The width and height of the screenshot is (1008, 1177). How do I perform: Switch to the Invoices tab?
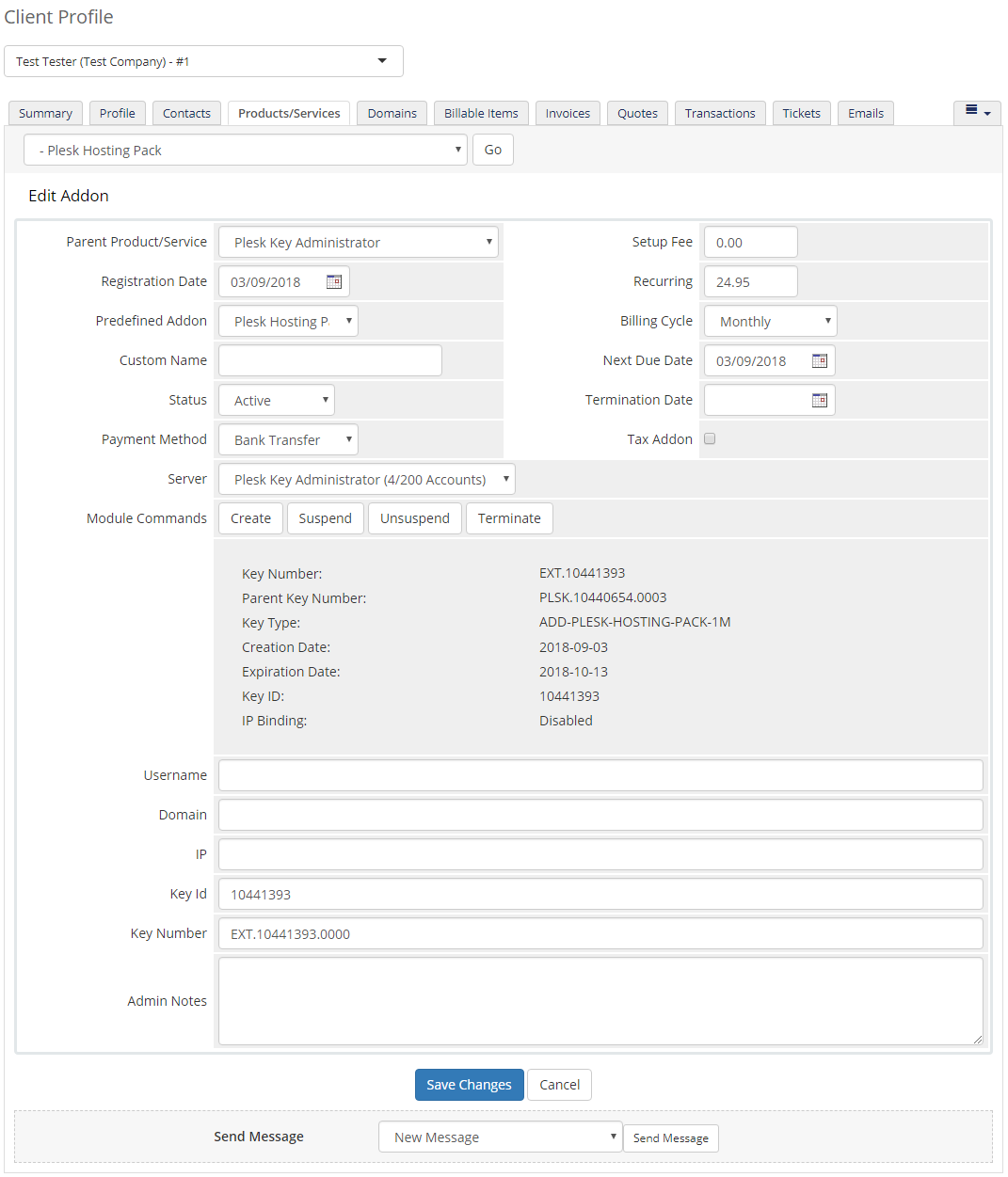[567, 113]
